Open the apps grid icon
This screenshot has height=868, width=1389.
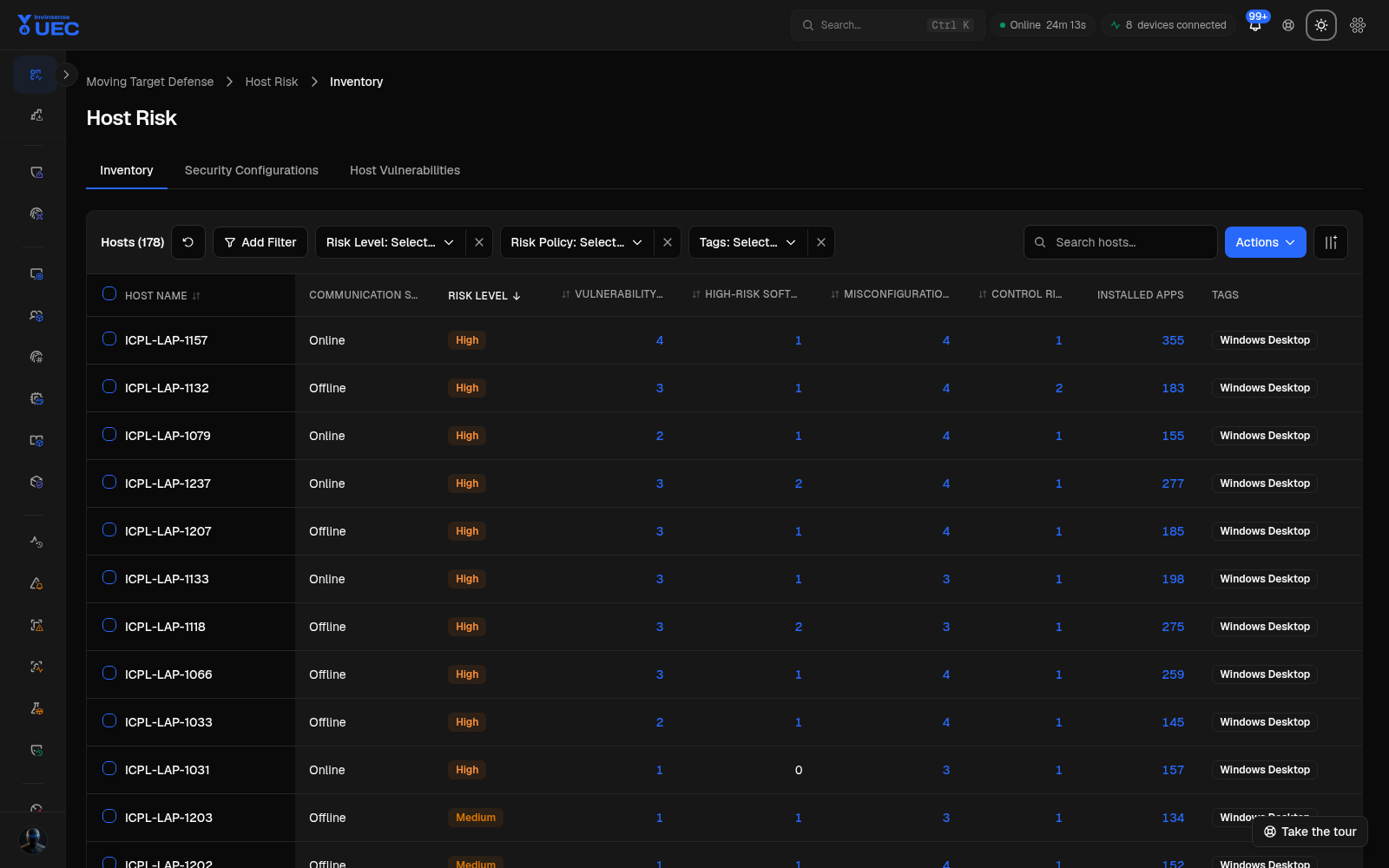[1358, 25]
